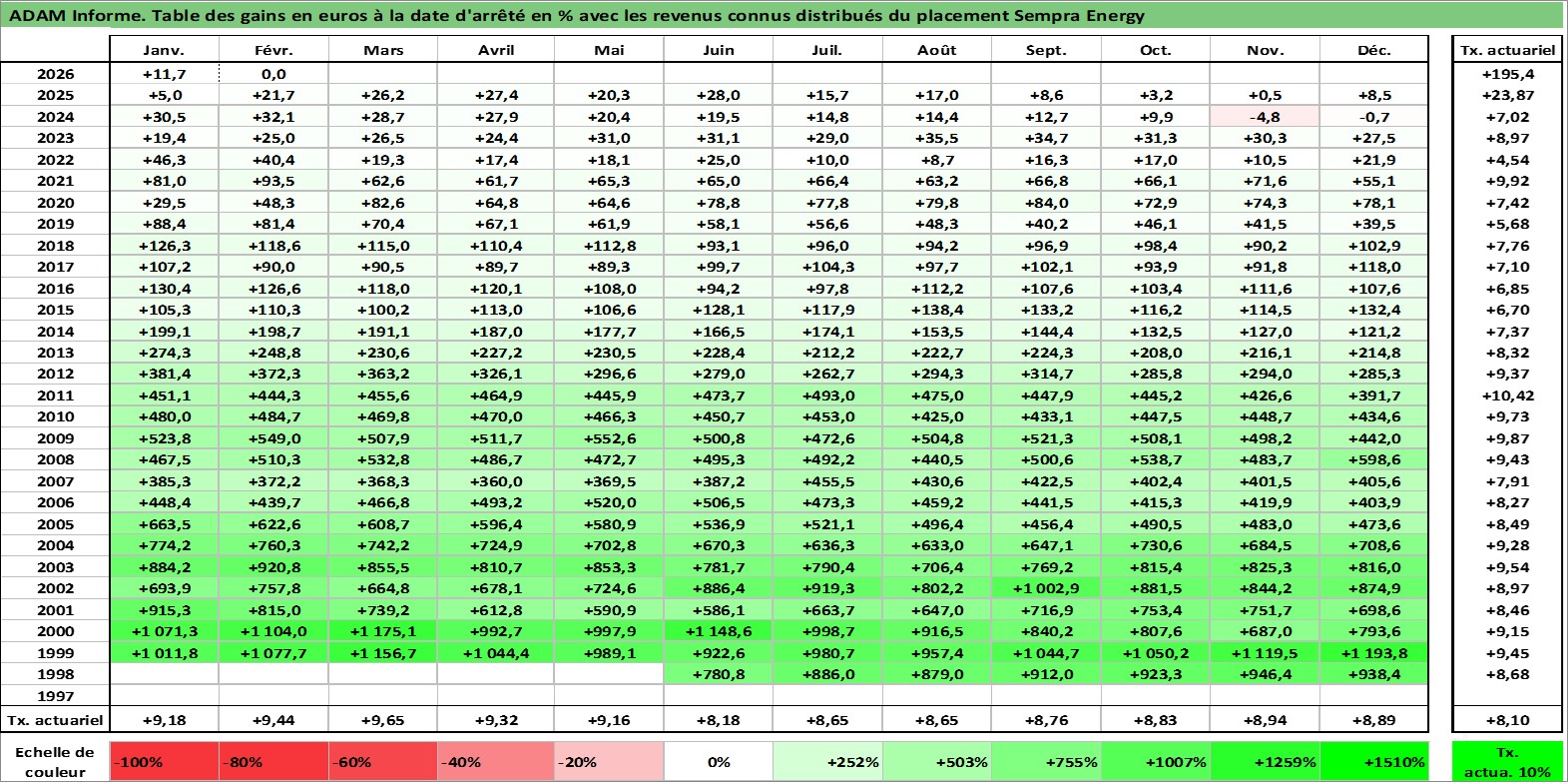
Task: Select the +23,87 actuarial rate for 2025
Action: pyautogui.click(x=1507, y=95)
